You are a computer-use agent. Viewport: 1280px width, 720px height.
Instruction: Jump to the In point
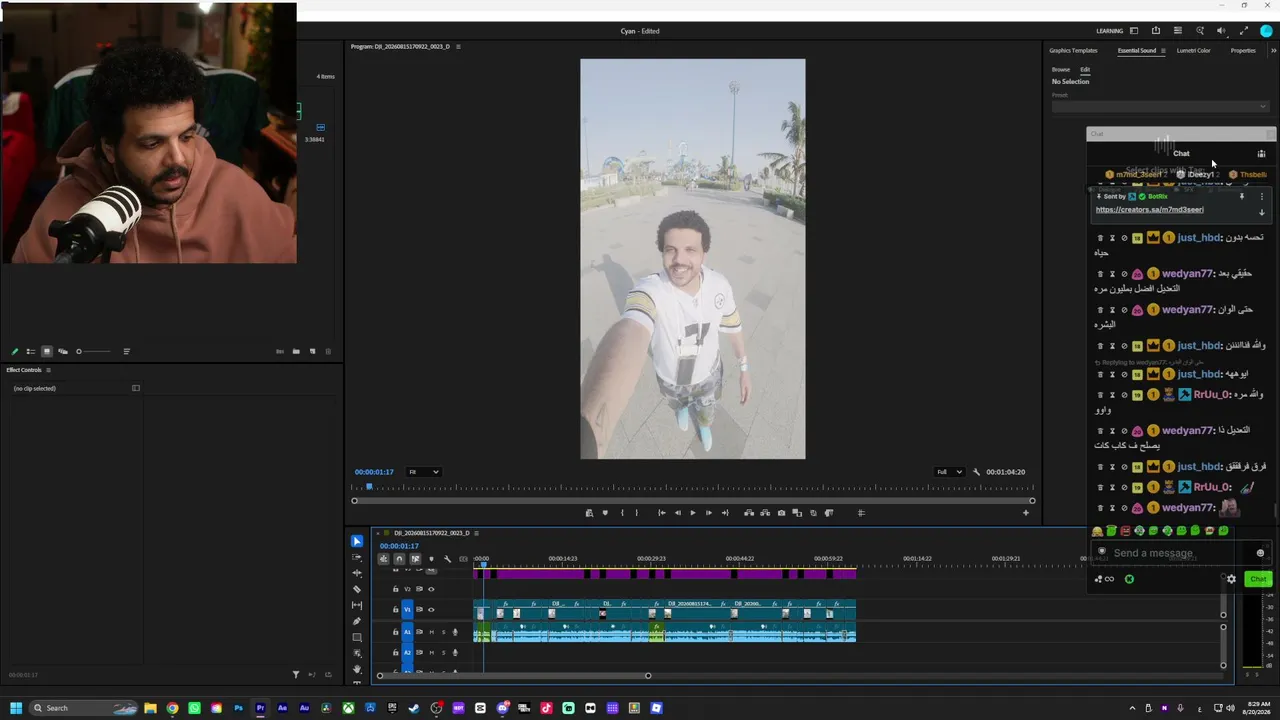point(661,513)
